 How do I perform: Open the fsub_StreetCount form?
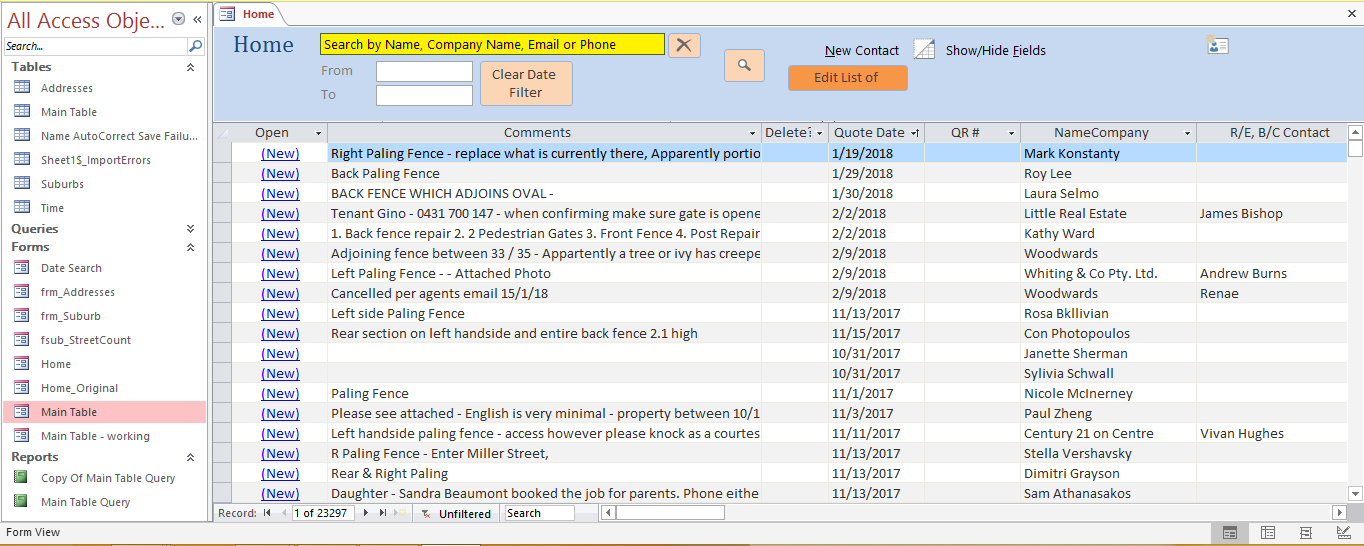coord(86,340)
